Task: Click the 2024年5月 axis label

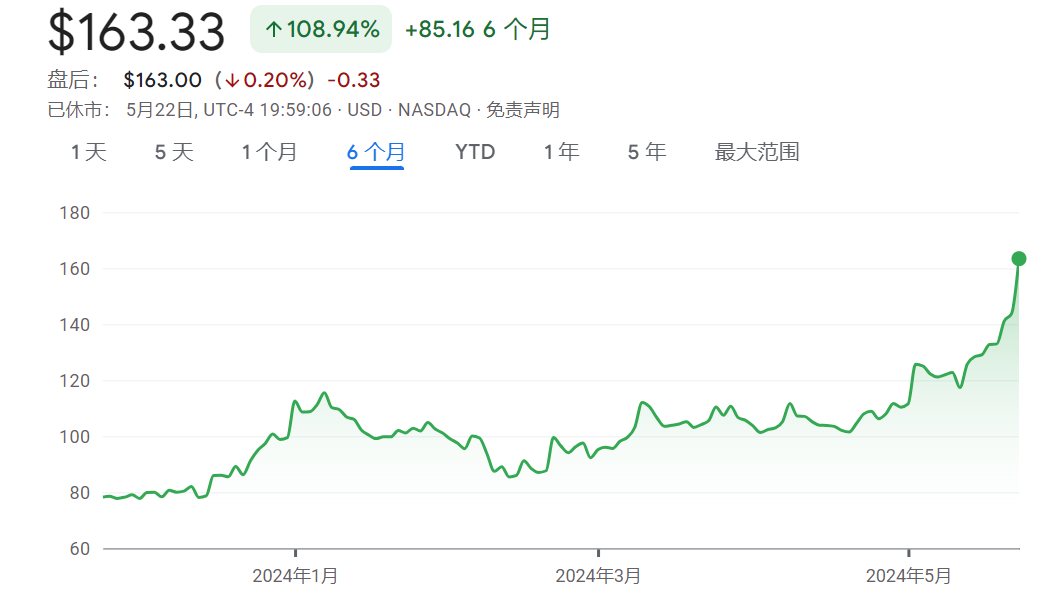Action: 909,576
